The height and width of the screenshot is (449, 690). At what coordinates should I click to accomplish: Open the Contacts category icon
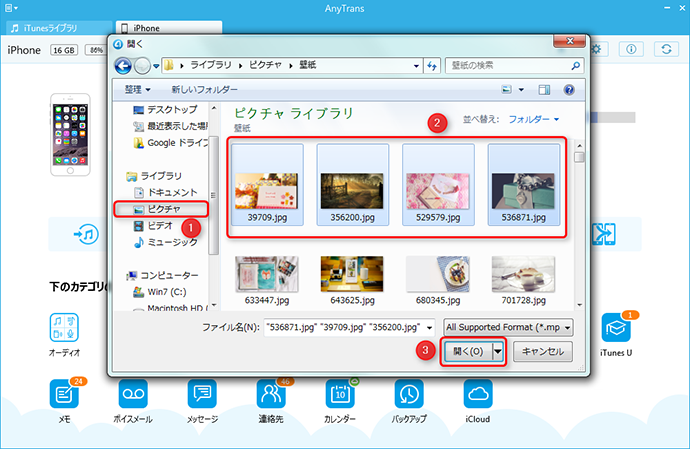(x=271, y=394)
